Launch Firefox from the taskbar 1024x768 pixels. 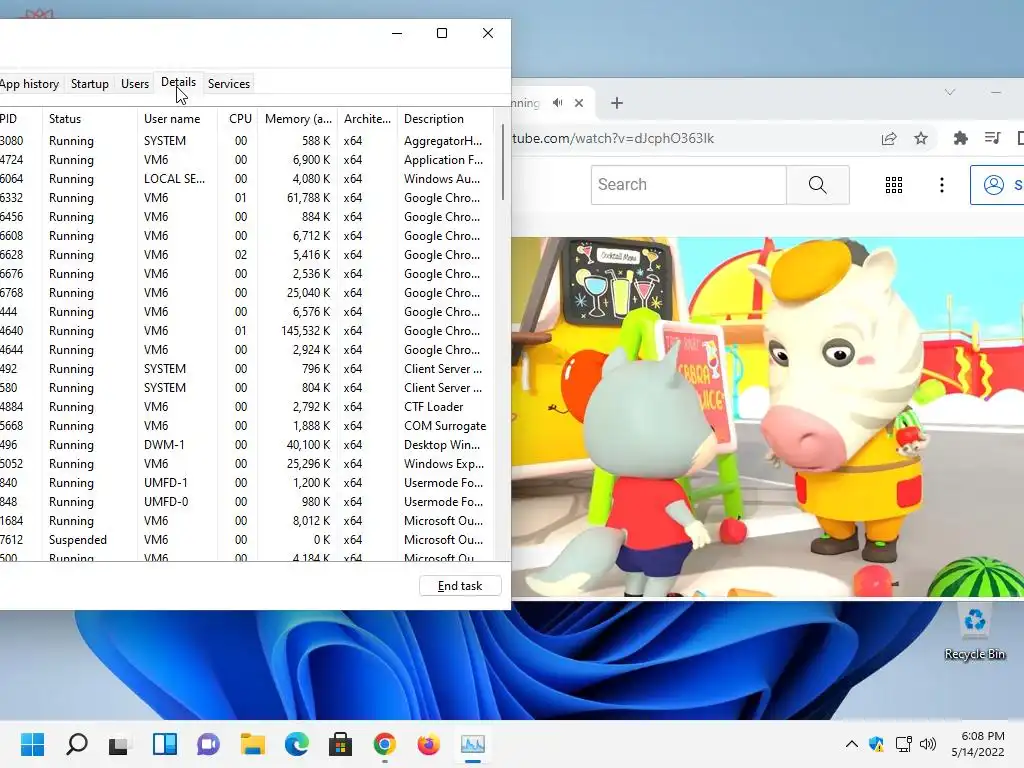(x=428, y=744)
